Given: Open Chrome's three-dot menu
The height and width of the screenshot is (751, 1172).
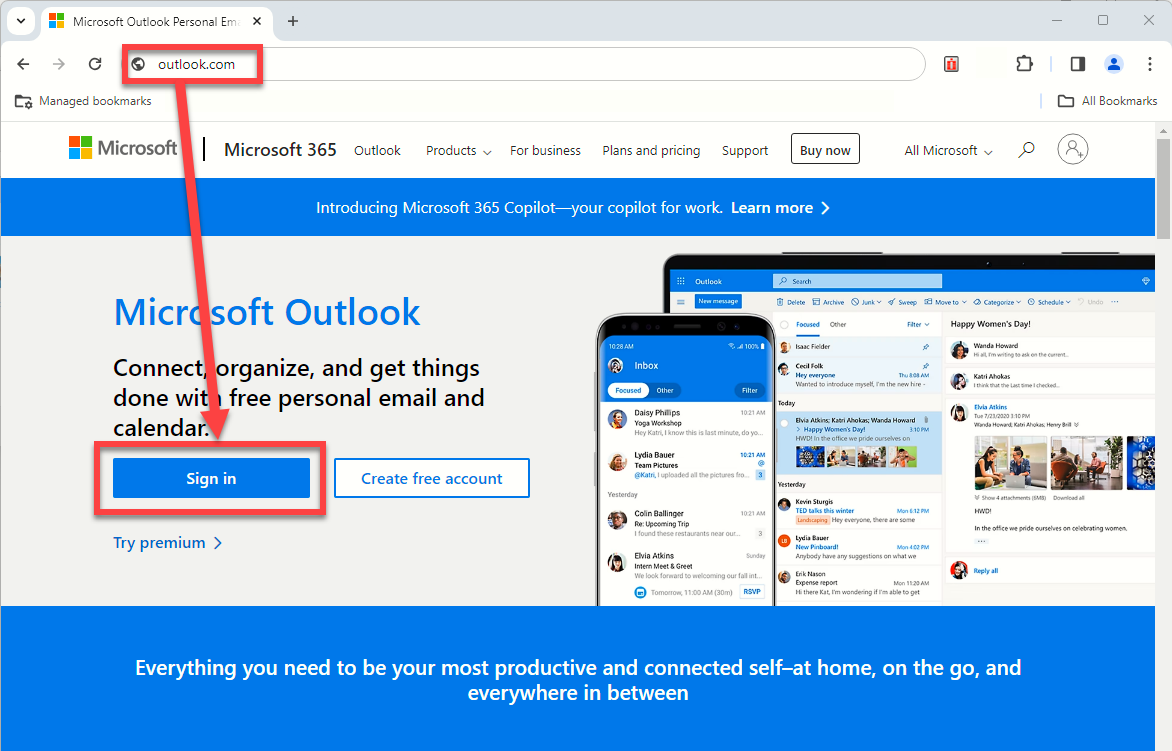Looking at the screenshot, I should [1150, 64].
